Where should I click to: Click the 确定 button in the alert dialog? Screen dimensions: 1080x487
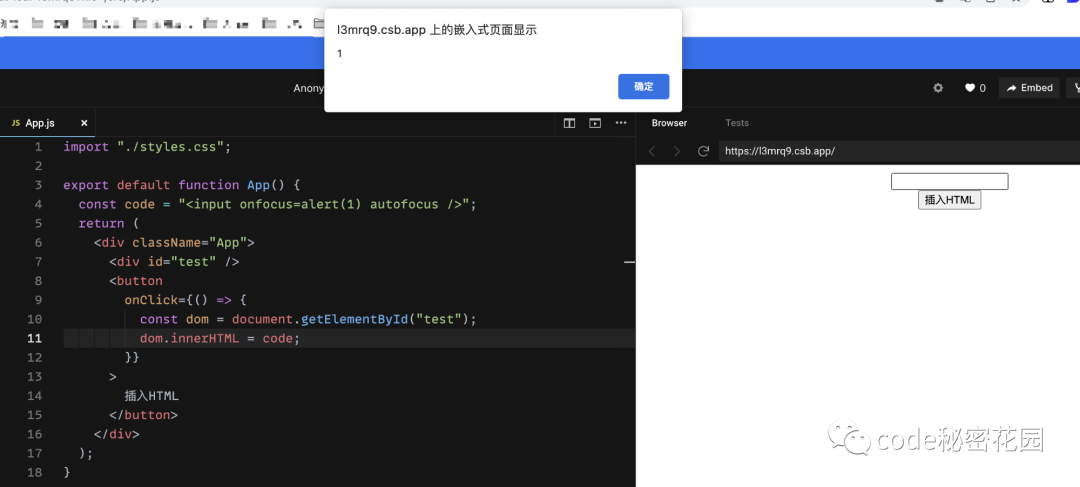coord(643,87)
